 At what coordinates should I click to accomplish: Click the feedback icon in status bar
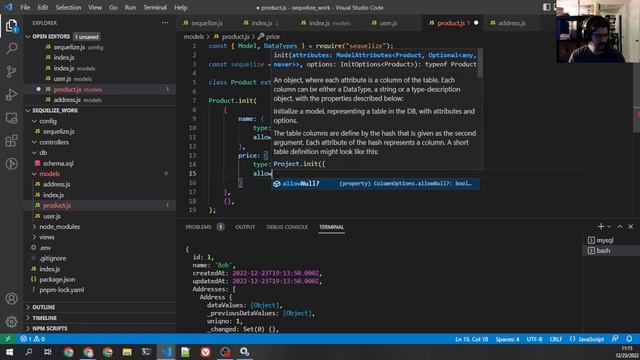(615, 339)
